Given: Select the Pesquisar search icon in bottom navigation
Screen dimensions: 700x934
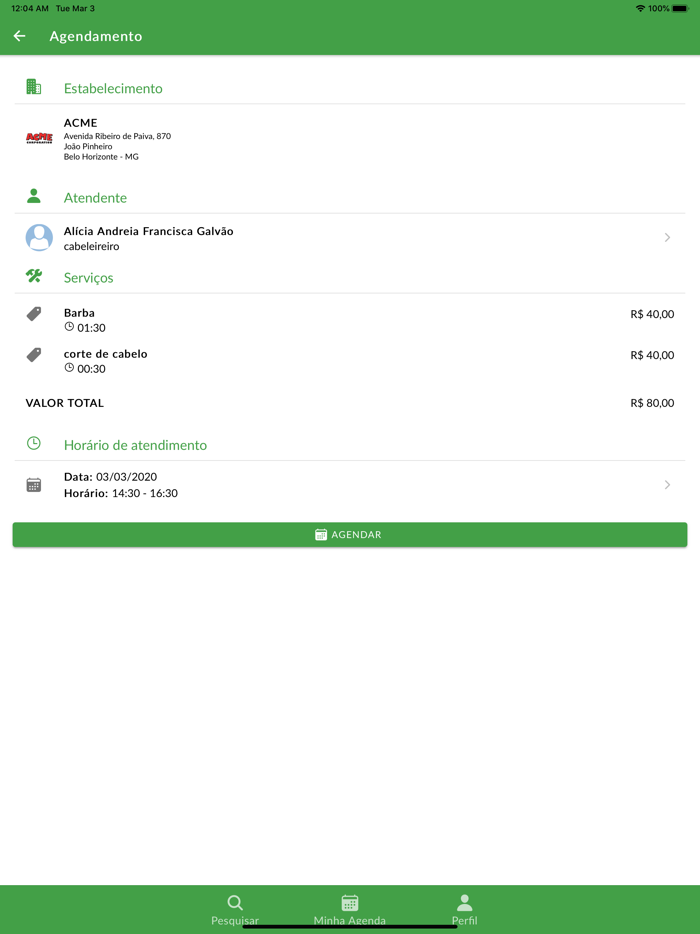Looking at the screenshot, I should pyautogui.click(x=235, y=901).
